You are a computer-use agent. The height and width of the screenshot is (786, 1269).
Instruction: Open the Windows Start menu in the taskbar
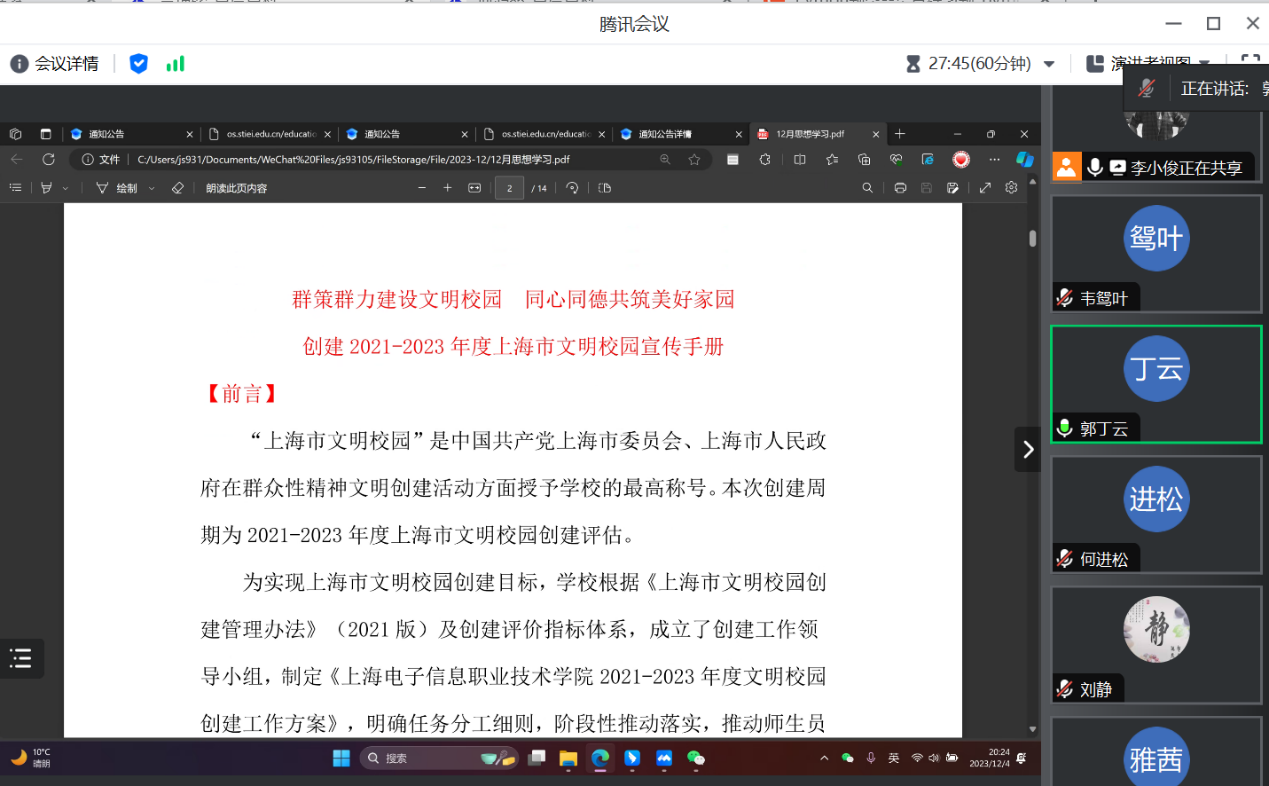[341, 758]
